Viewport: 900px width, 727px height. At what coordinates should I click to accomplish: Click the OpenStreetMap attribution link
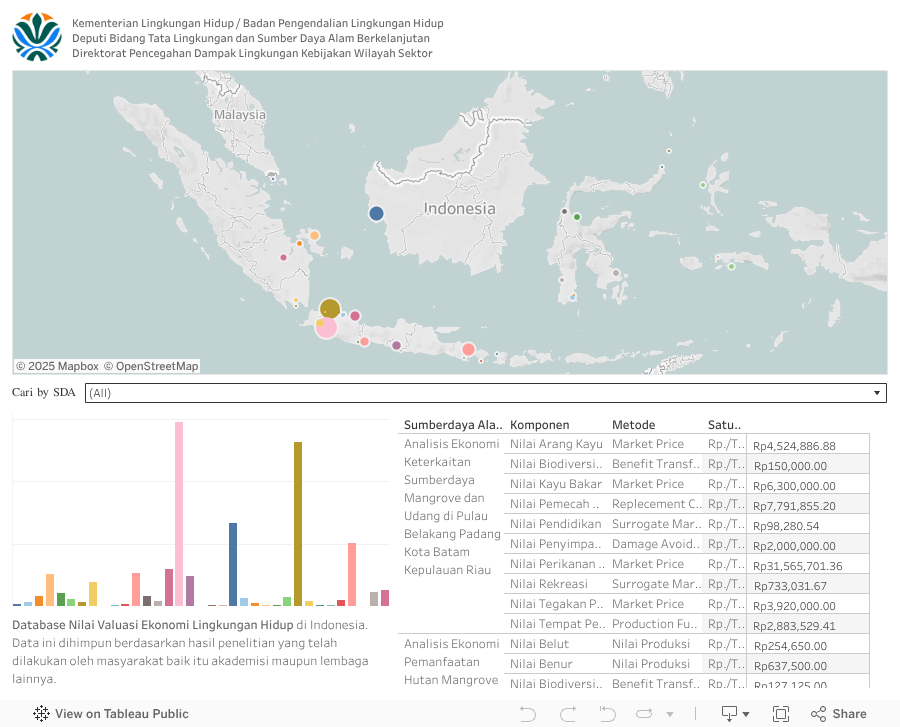151,366
